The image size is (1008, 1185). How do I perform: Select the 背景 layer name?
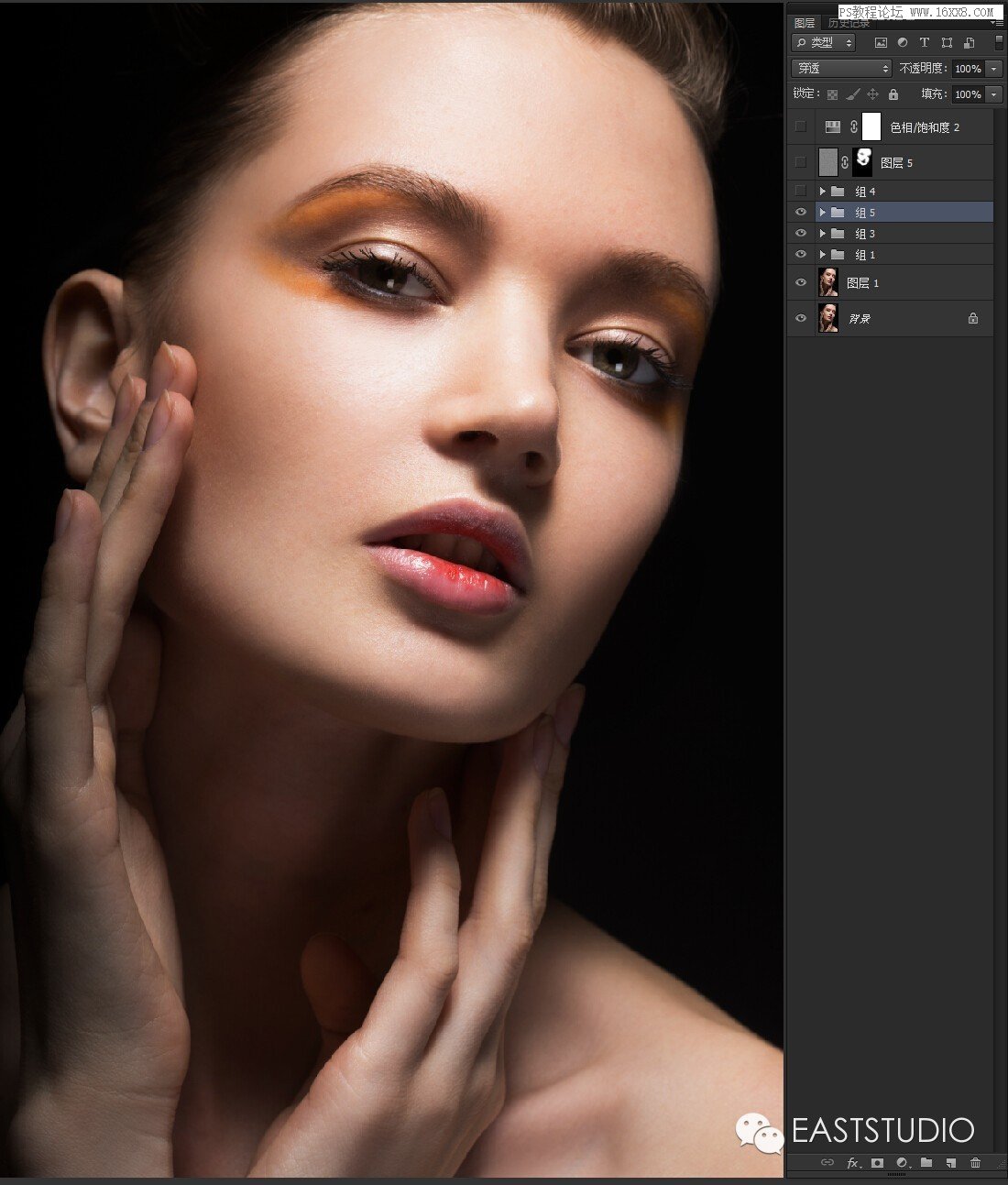click(x=859, y=319)
